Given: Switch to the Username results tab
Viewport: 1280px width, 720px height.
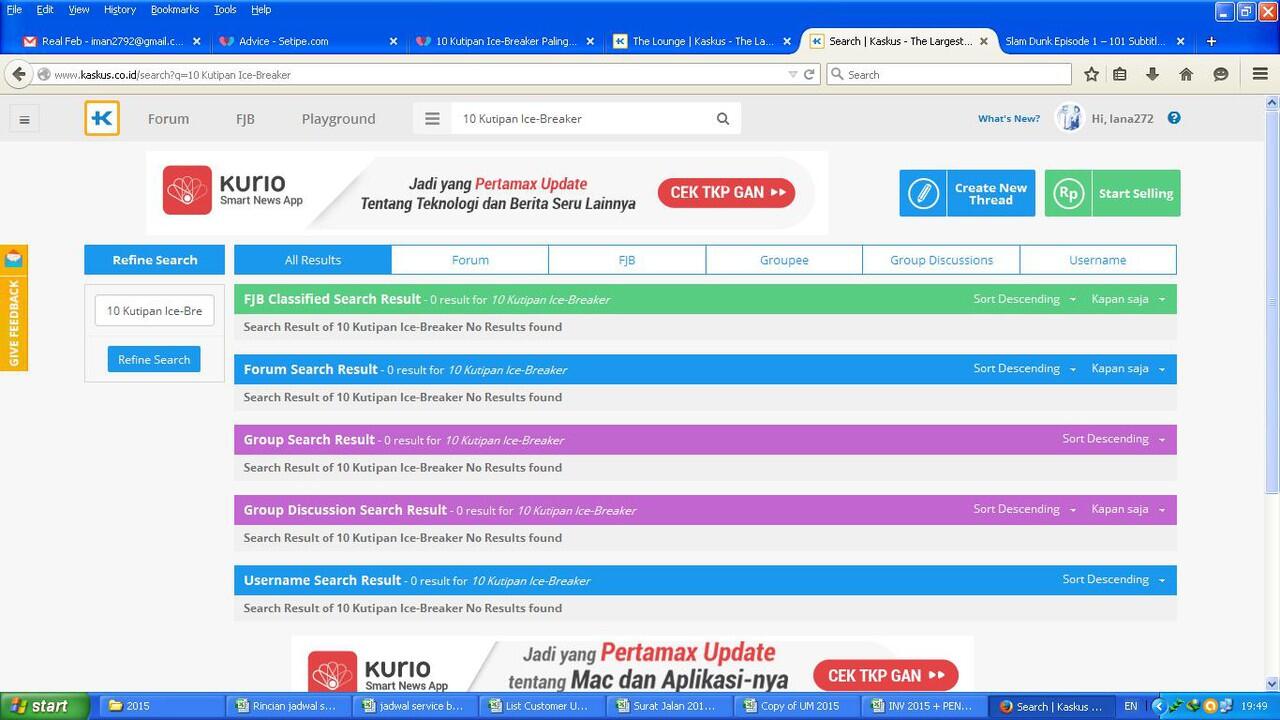Looking at the screenshot, I should coord(1098,260).
